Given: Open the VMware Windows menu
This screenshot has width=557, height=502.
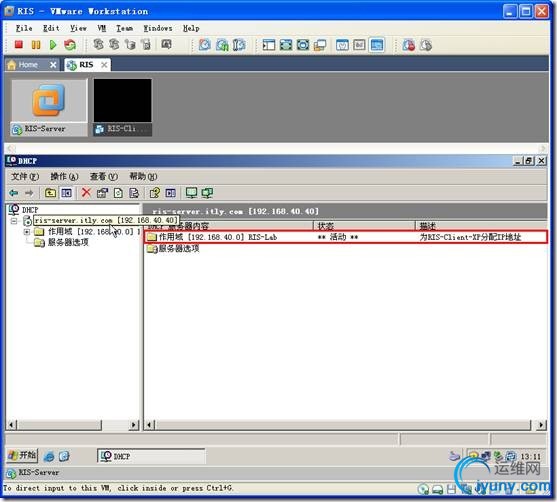Looking at the screenshot, I should click(158, 28).
